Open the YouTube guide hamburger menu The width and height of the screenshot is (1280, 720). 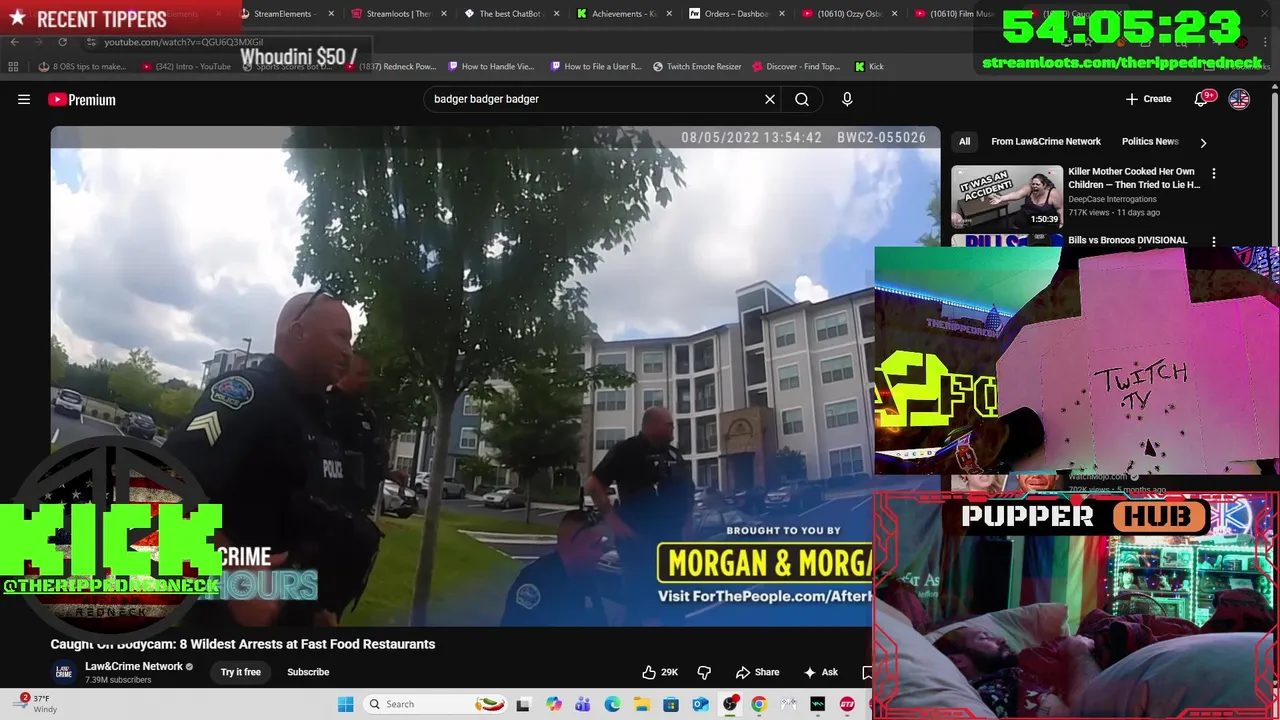(24, 99)
